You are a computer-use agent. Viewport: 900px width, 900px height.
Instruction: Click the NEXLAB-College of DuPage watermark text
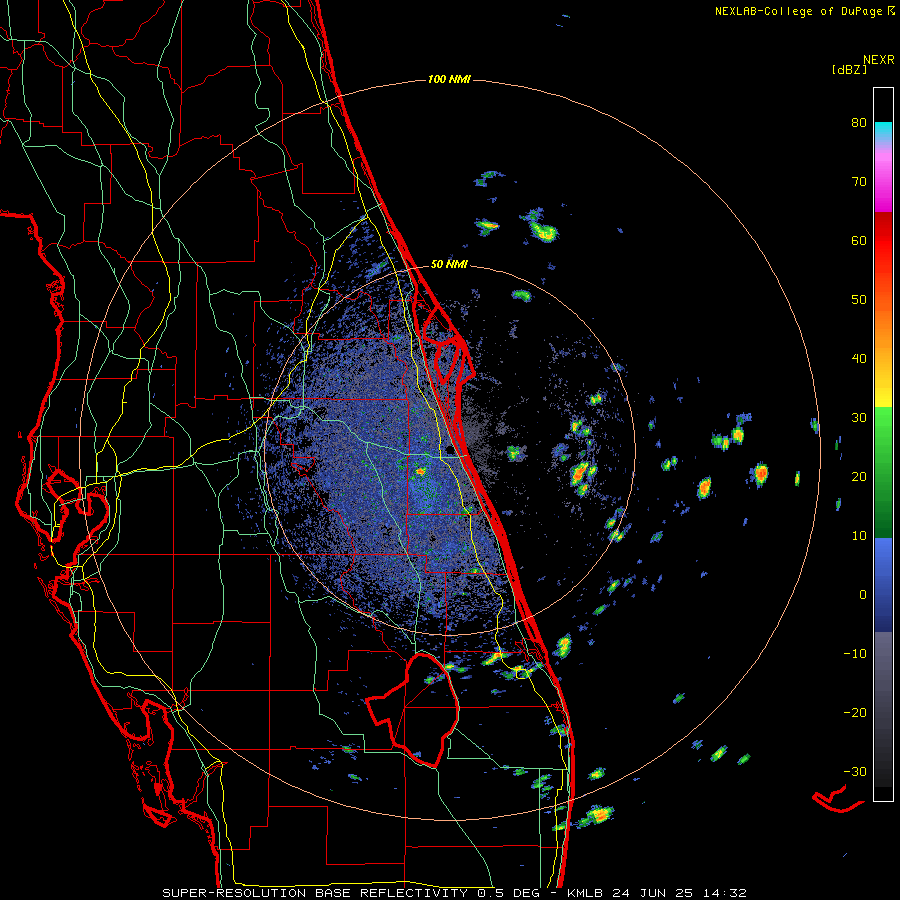coord(804,11)
